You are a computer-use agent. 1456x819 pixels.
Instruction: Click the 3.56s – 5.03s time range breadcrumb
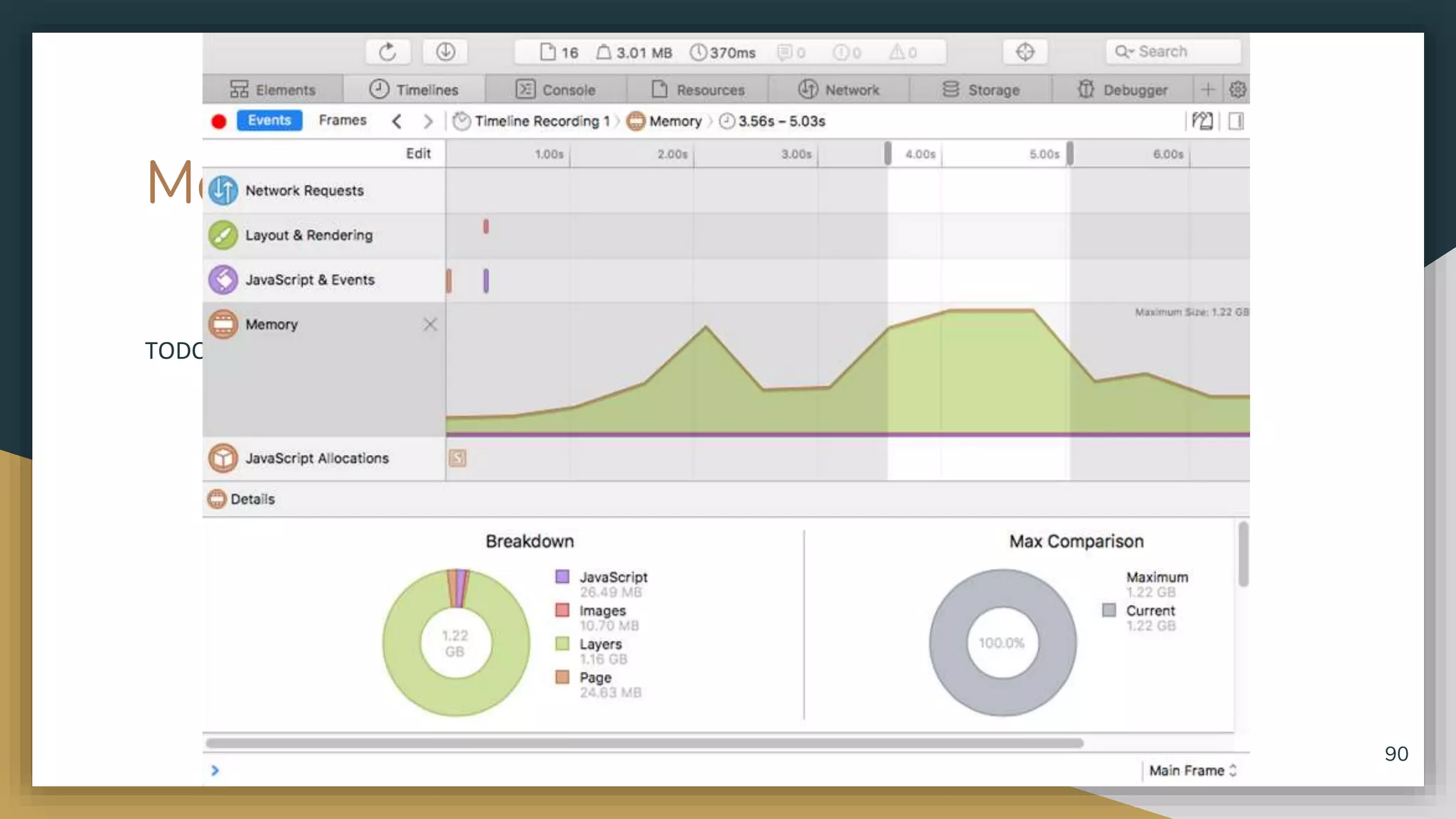(772, 122)
